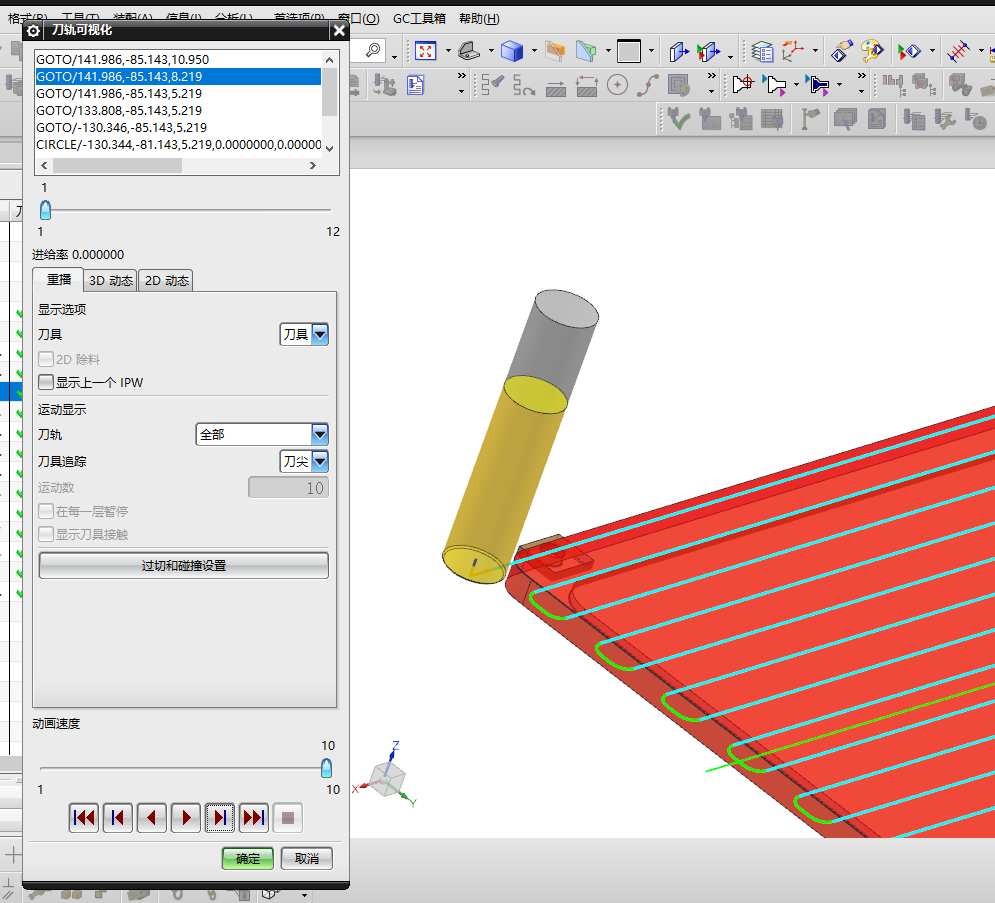Select row GOTO/141.986,-85.143,10.950
995x903 pixels.
(178, 60)
